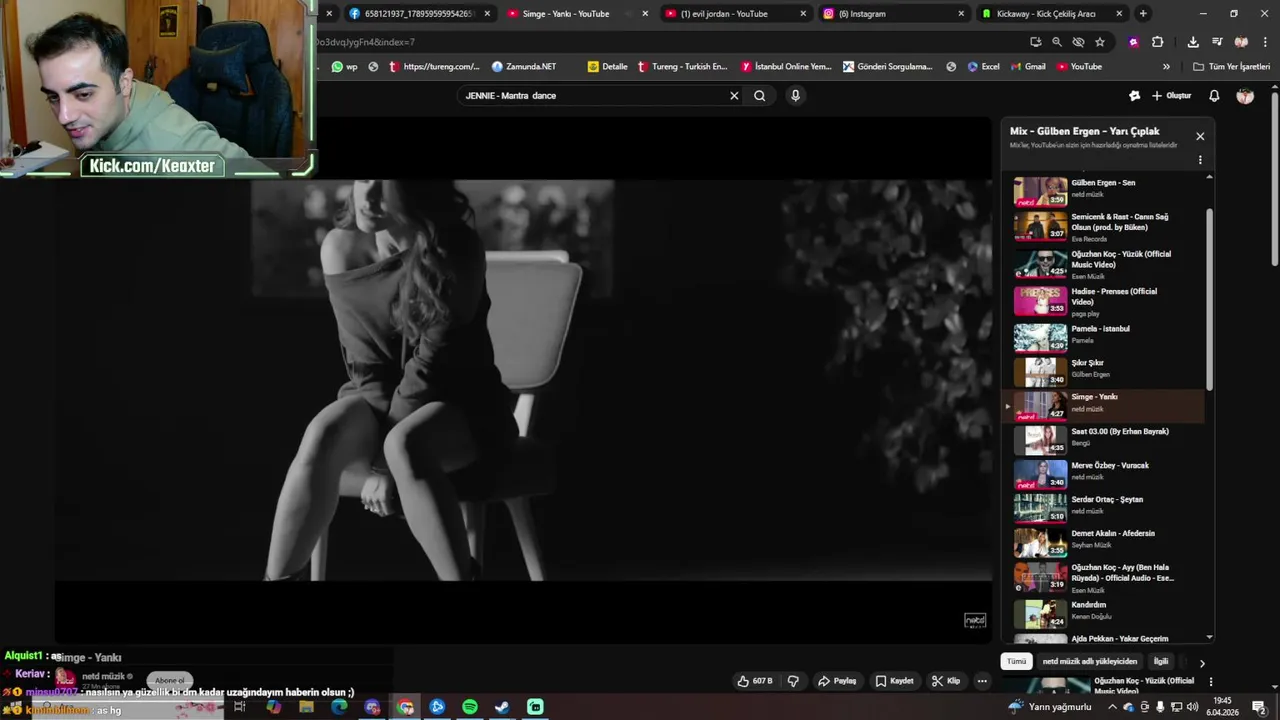
Task: Click the playlist panel scrollbar
Action: pos(1209,300)
